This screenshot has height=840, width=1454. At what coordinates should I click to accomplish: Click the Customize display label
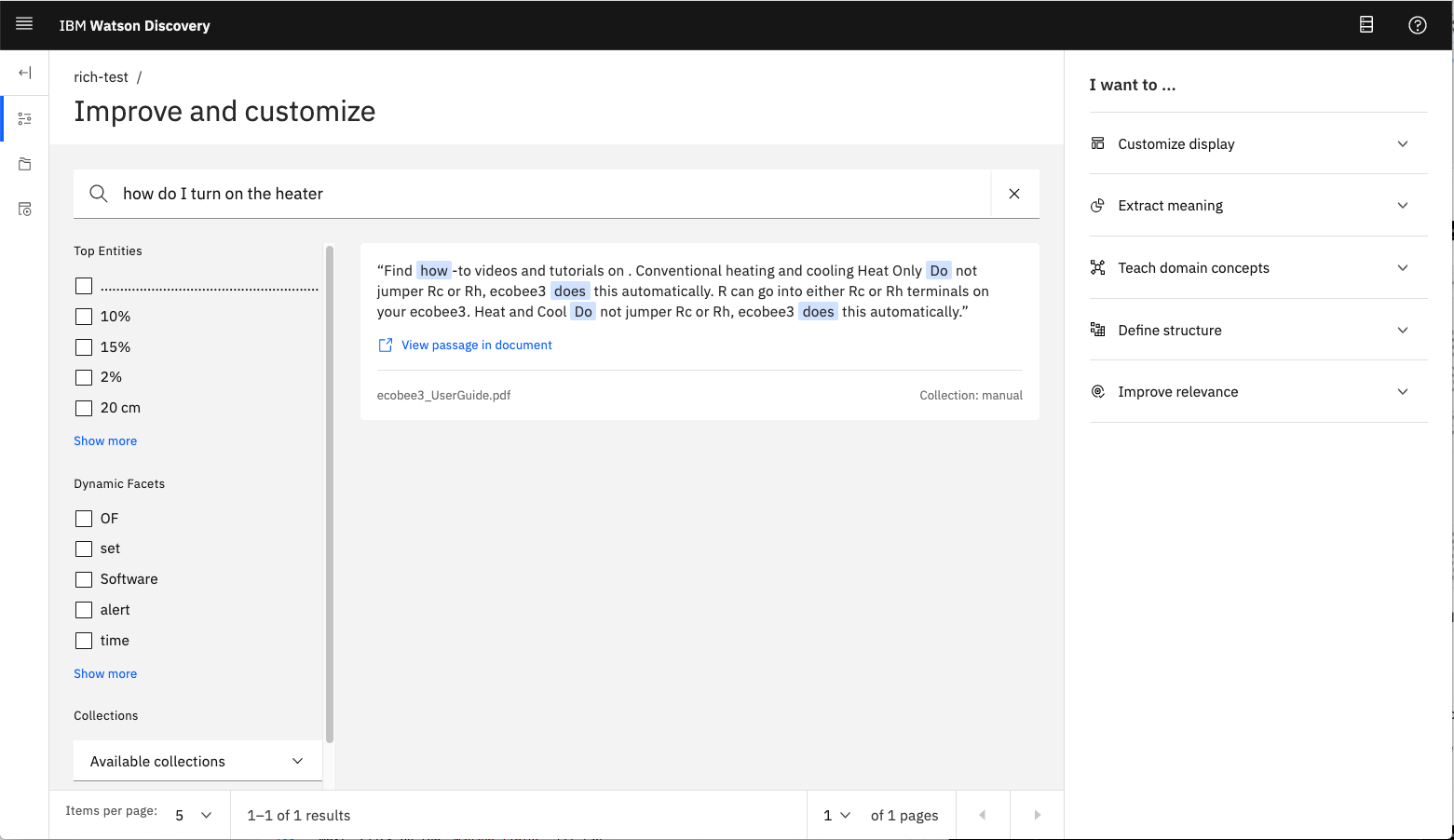click(x=1176, y=143)
